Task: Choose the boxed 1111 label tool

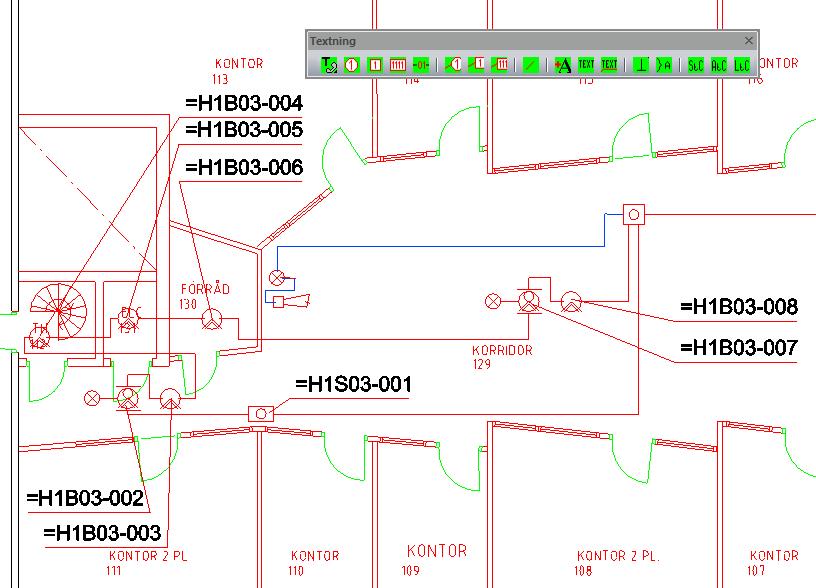Action: click(x=398, y=65)
